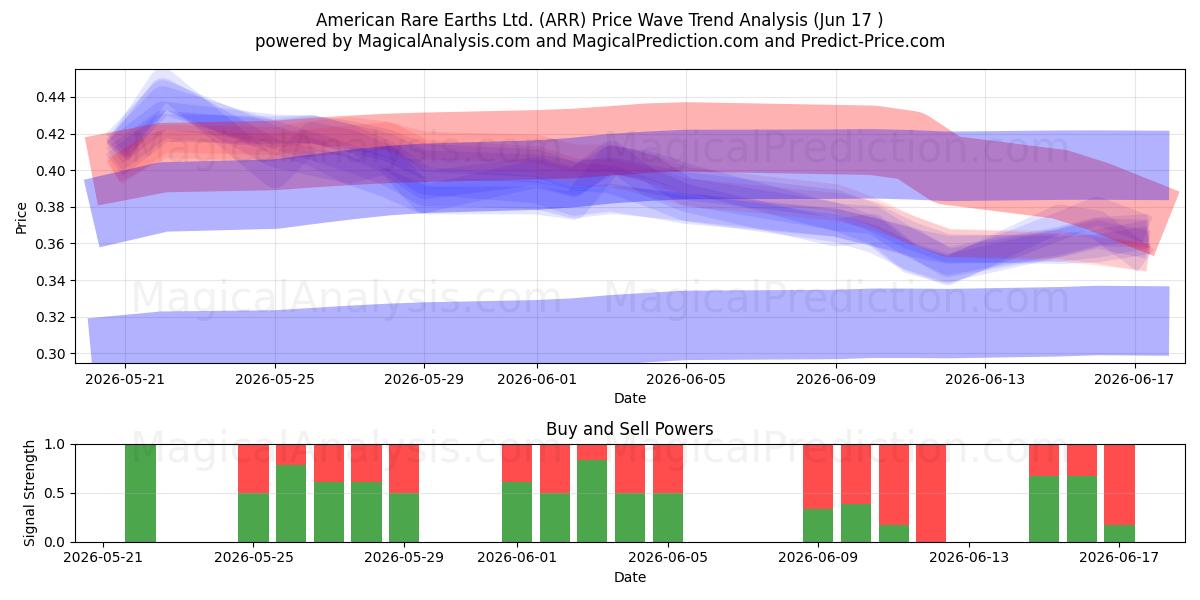Image resolution: width=1200 pixels, height=600 pixels.
Task: Click the 2026-06-05 label on the price chart
Action: click(x=686, y=379)
